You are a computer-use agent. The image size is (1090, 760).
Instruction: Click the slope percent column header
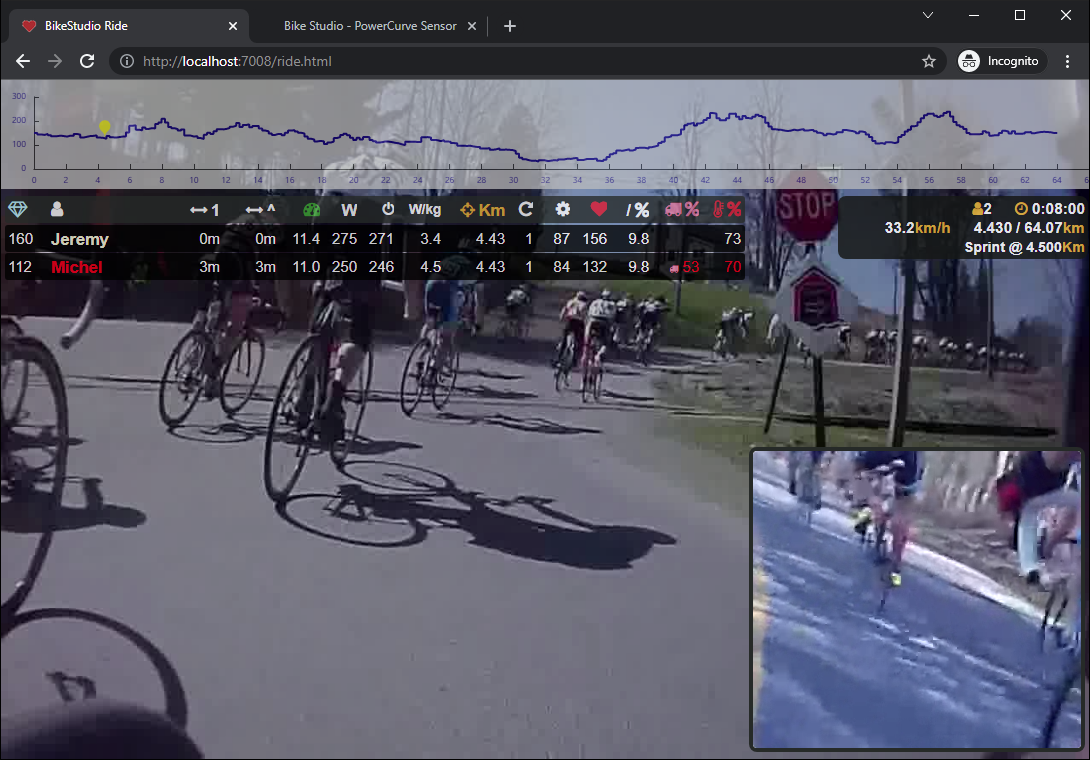637,210
